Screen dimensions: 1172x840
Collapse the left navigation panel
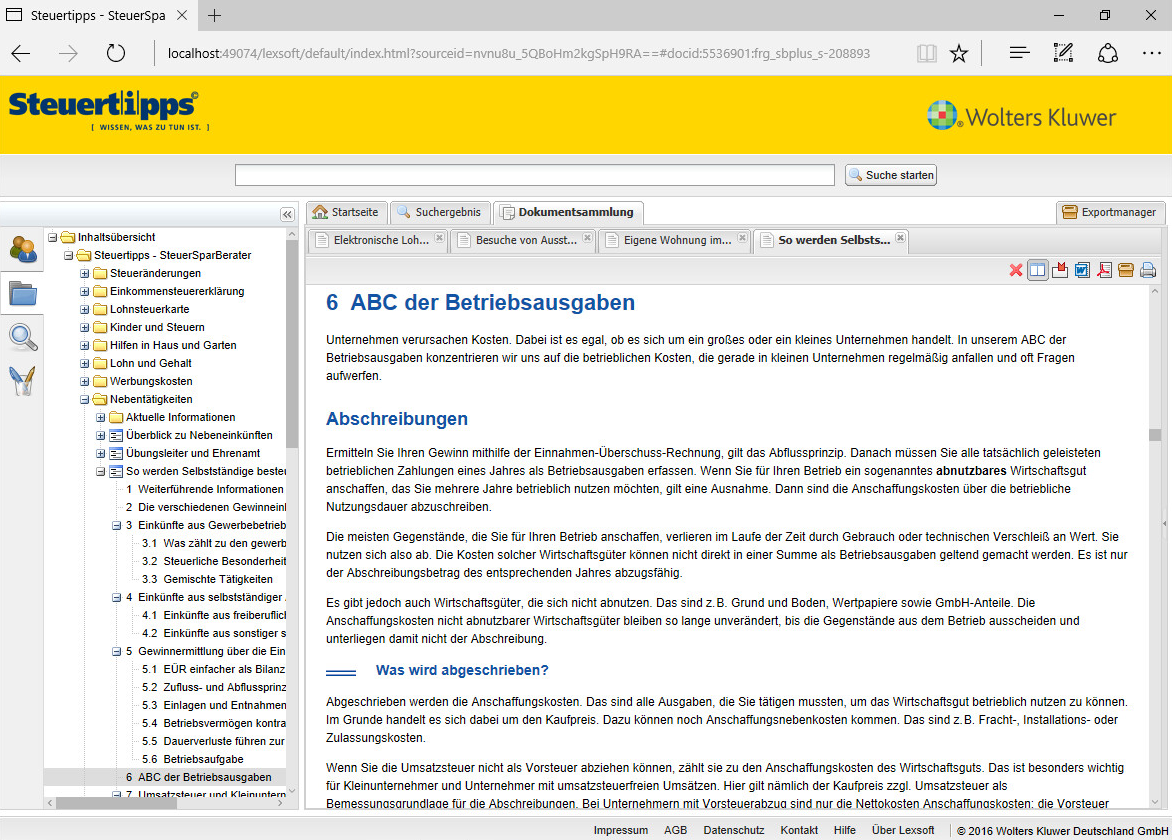(x=287, y=214)
